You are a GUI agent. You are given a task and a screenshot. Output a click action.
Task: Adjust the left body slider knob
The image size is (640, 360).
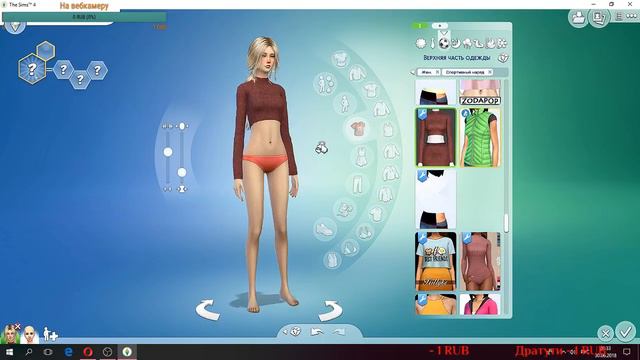point(168,152)
